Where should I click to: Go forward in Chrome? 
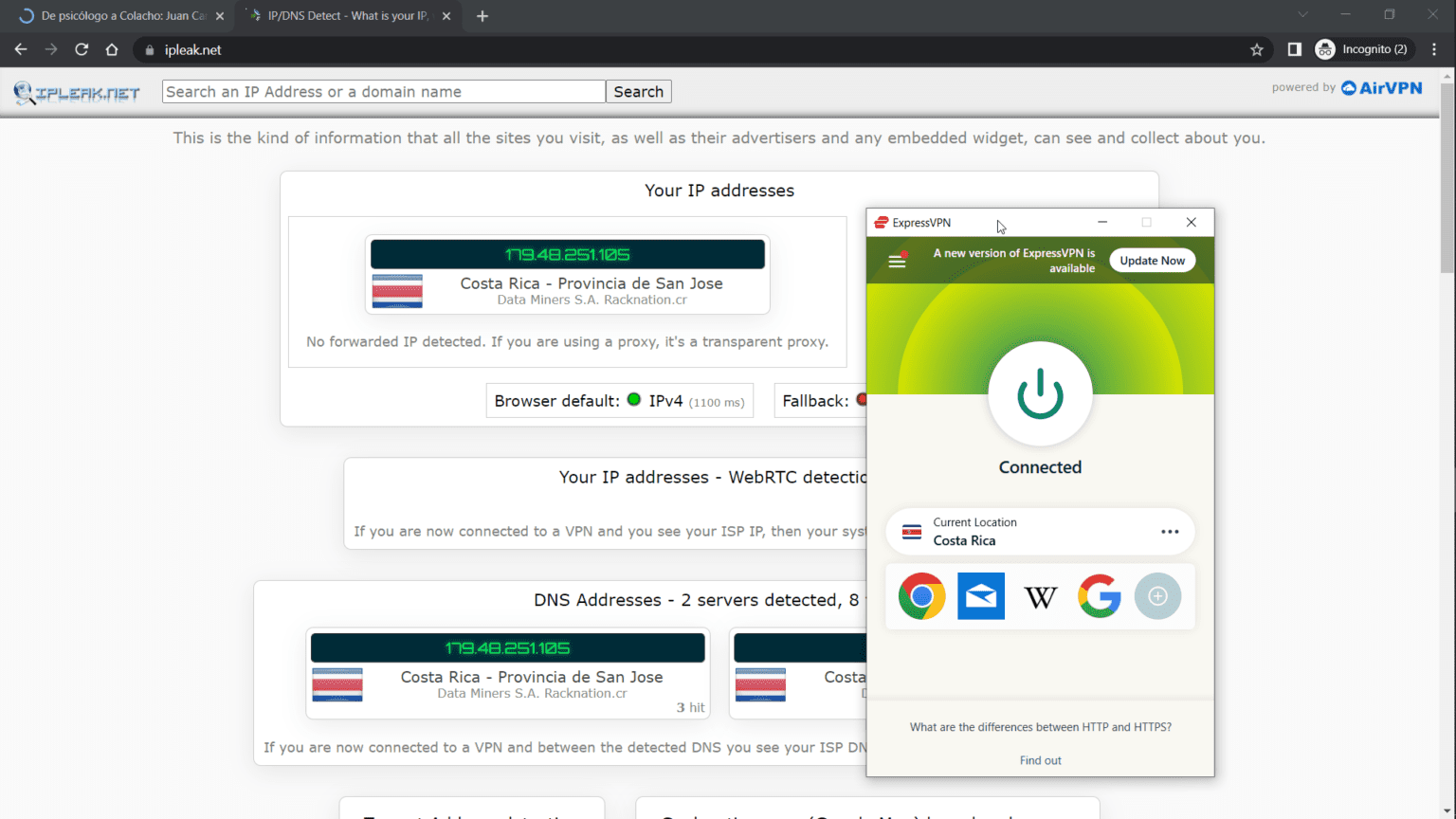(51, 49)
